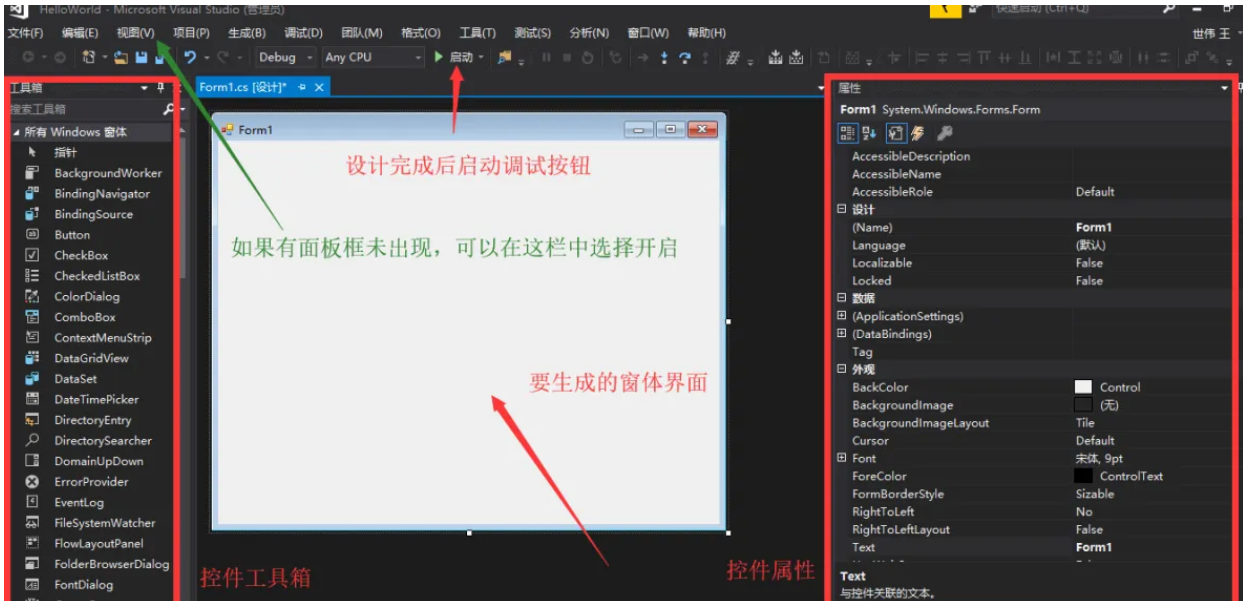The width and height of the screenshot is (1243, 601).
Task: Click the Save All icon on the toolbar
Action: (x=159, y=58)
